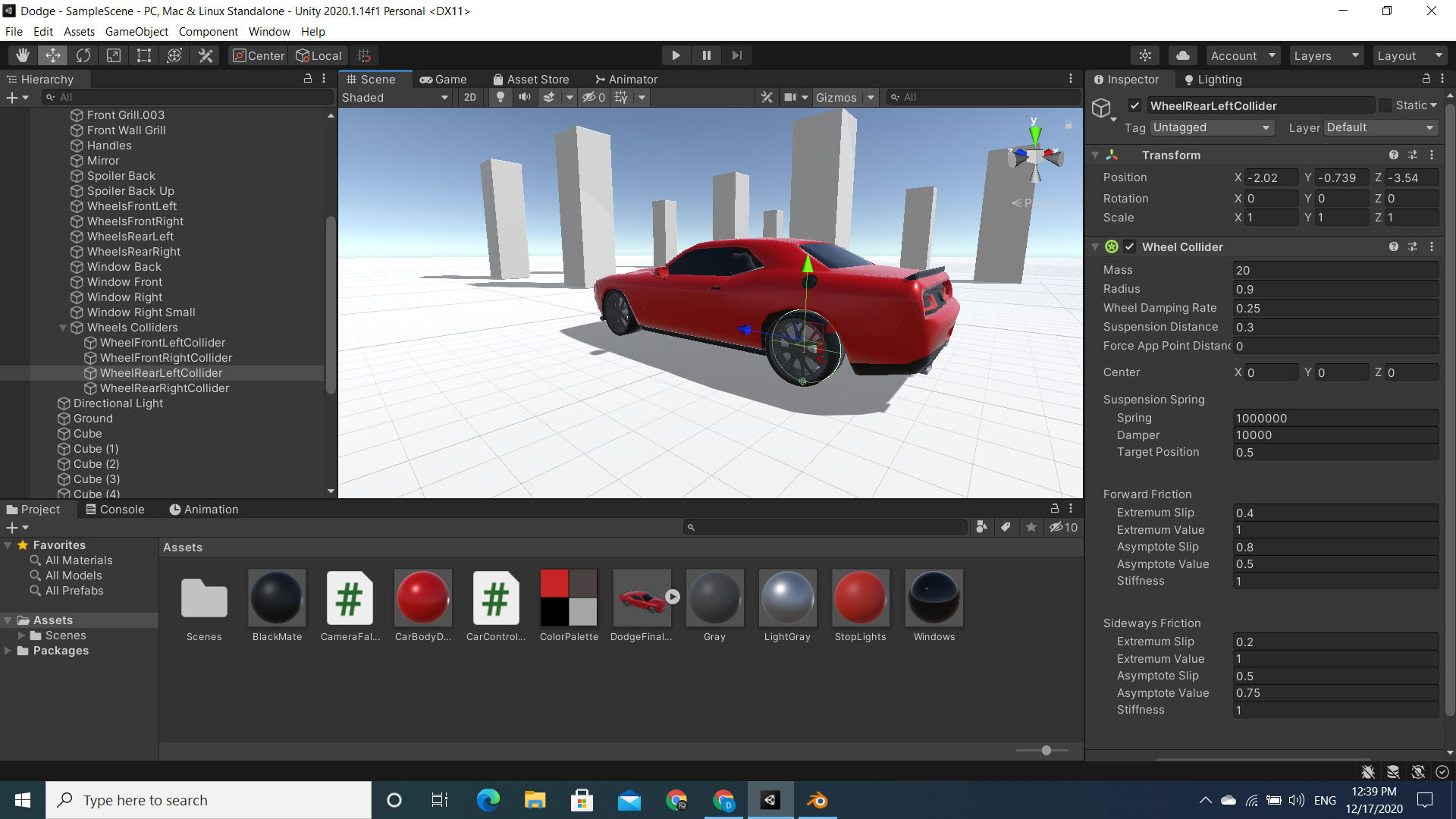
Task: Switch to the Game tab
Action: coord(444,79)
